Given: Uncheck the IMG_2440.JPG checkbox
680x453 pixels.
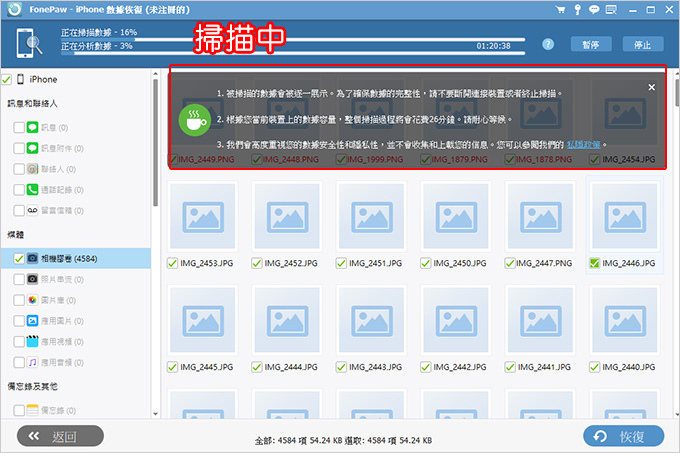Looking at the screenshot, I should pyautogui.click(x=594, y=367).
